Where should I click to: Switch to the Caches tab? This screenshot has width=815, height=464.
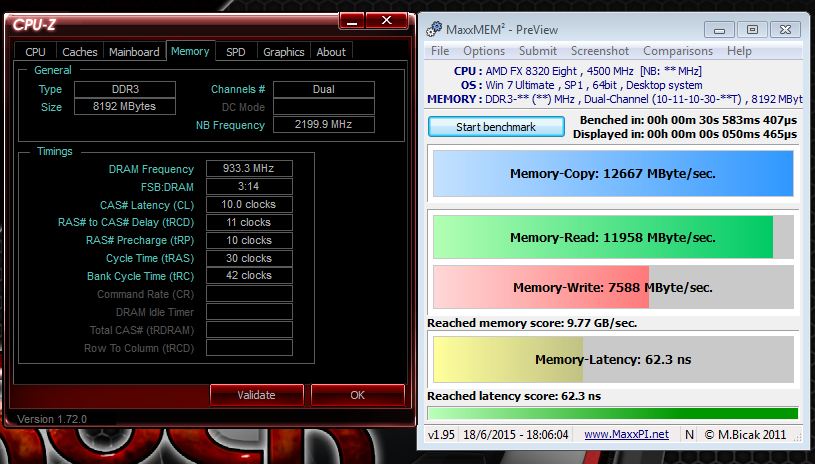tap(80, 52)
